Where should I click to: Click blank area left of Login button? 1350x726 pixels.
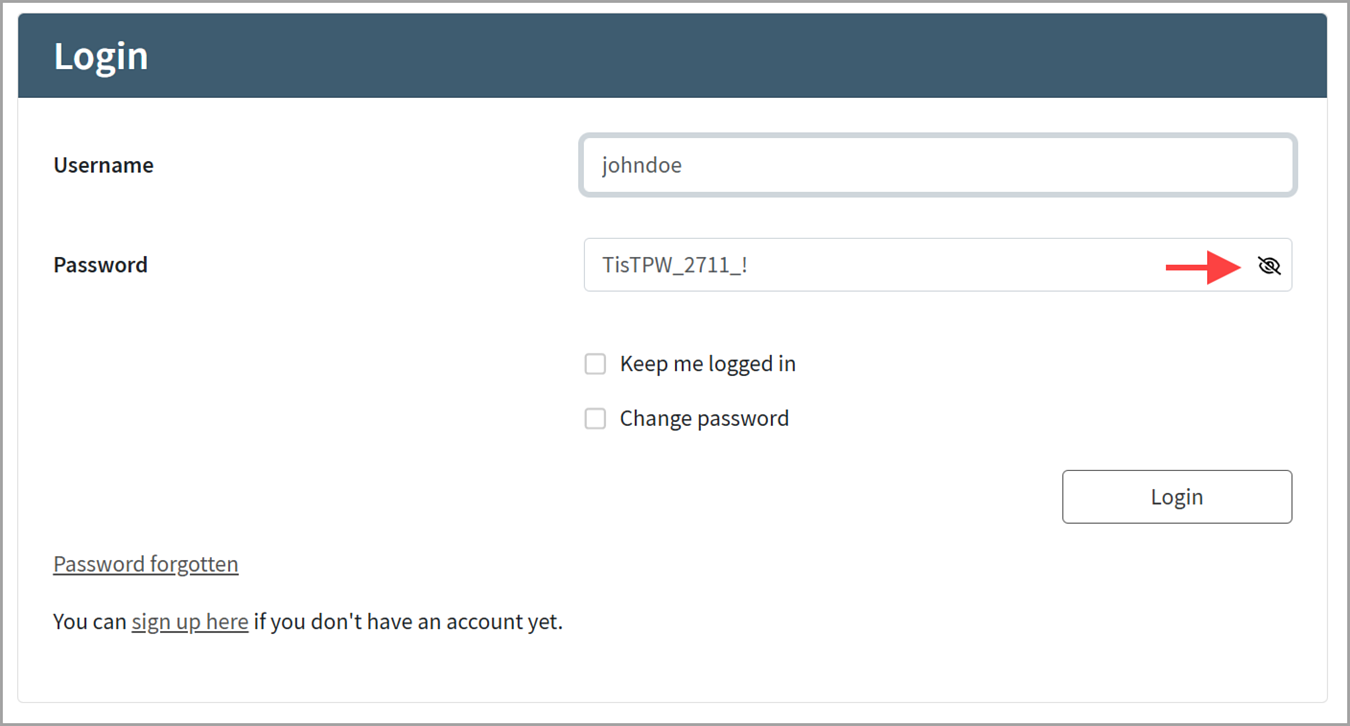click(x=800, y=497)
